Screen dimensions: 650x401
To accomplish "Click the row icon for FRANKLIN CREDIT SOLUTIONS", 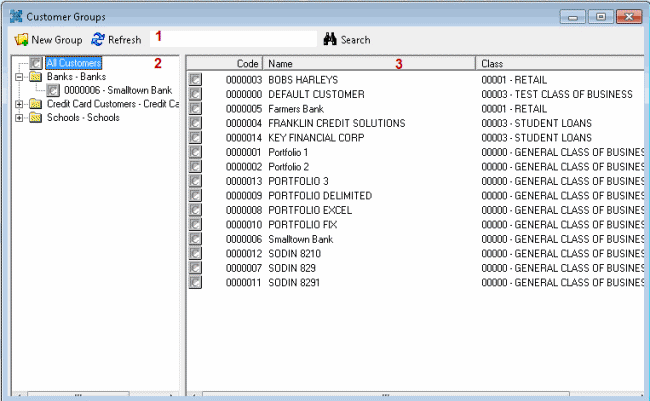I will click(195, 123).
